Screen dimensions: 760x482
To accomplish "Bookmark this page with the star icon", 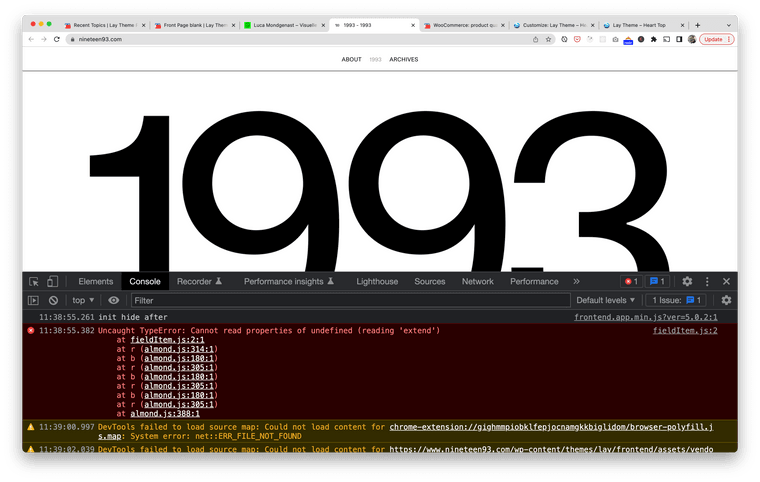I will click(x=549, y=39).
